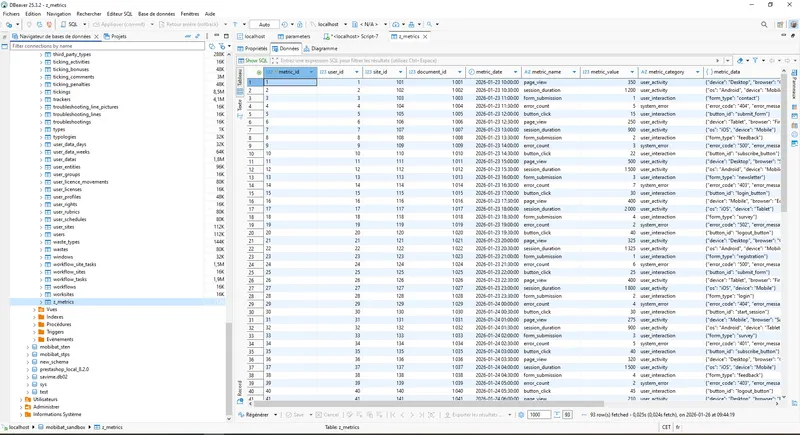
Task: Click the transaction lock icon in toolbar
Action: pos(300,24)
